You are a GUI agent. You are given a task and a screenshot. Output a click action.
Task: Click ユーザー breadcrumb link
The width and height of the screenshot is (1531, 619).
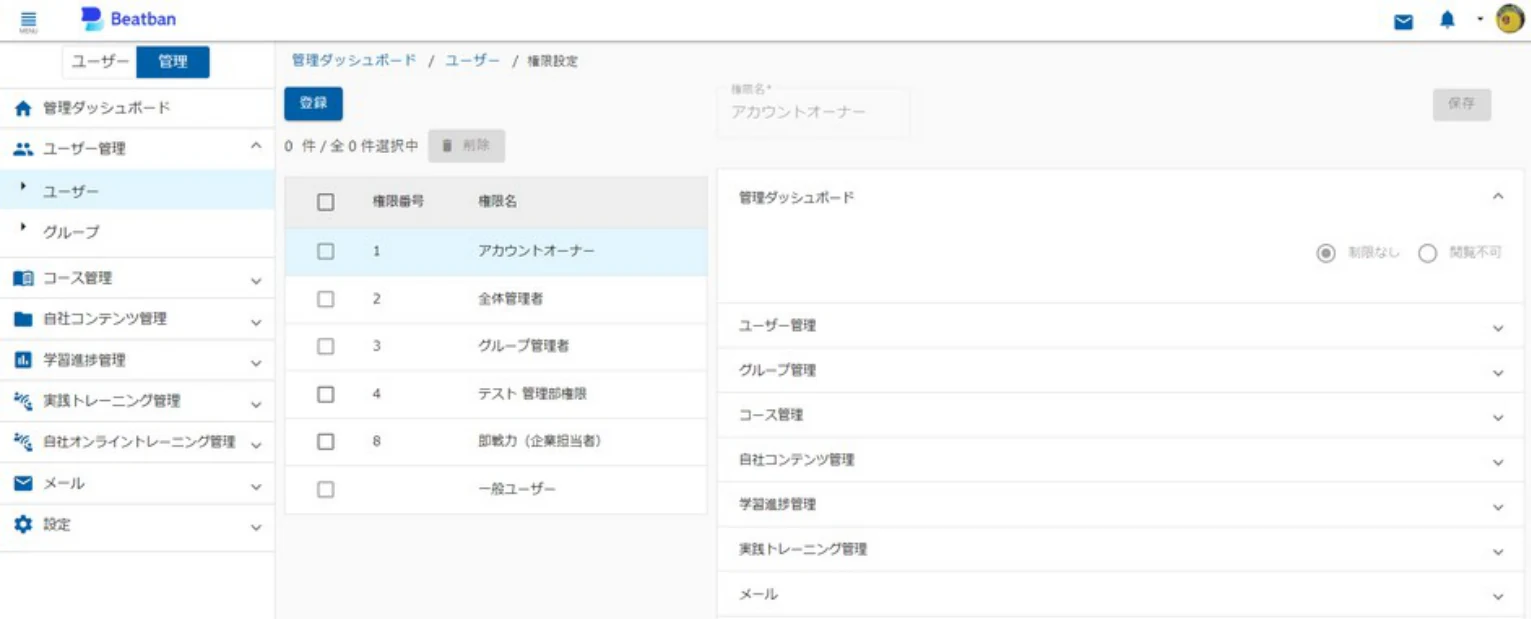472,60
